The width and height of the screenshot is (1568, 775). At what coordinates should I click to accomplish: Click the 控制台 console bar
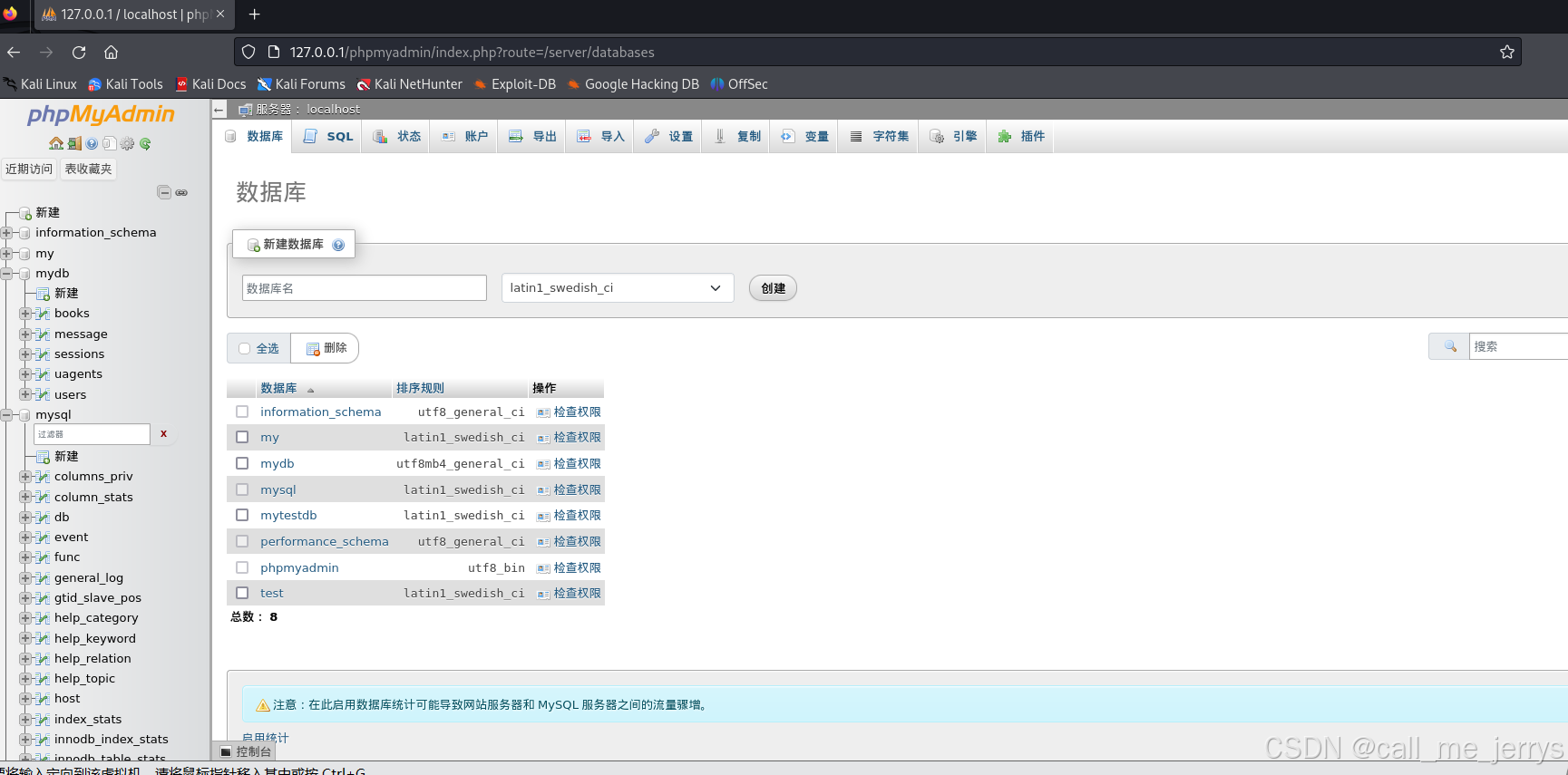pyautogui.click(x=246, y=751)
